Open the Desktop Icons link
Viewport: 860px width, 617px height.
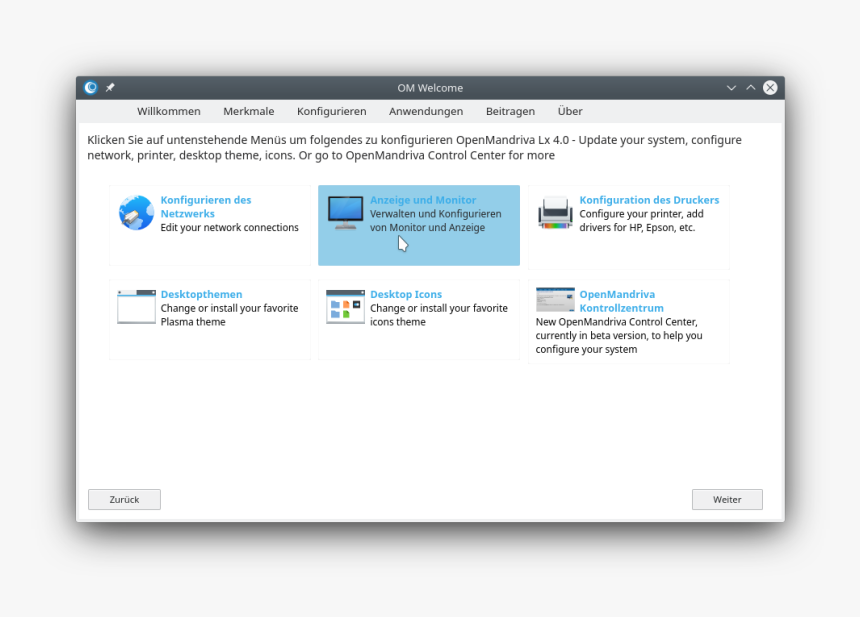click(406, 295)
